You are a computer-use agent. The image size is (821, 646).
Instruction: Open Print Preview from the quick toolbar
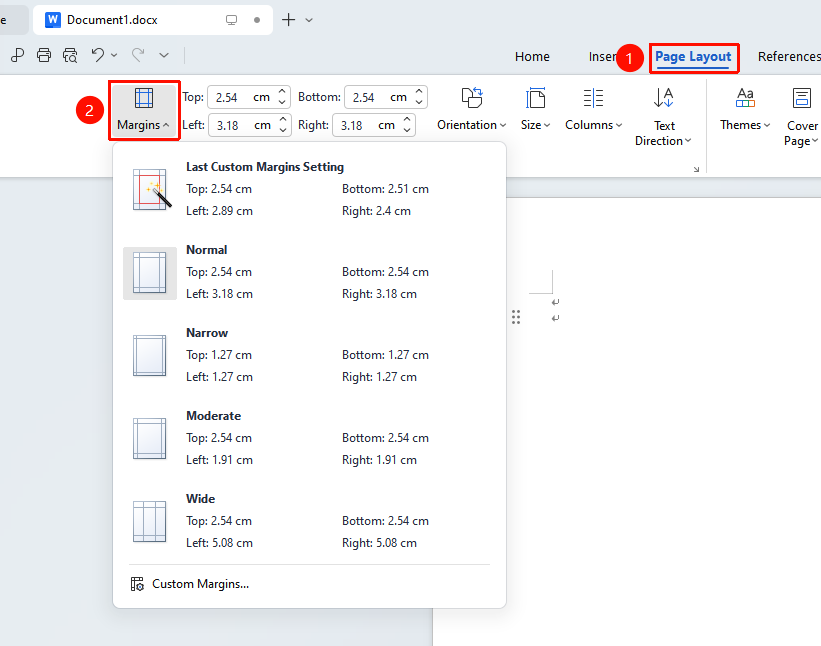pyautogui.click(x=70, y=55)
